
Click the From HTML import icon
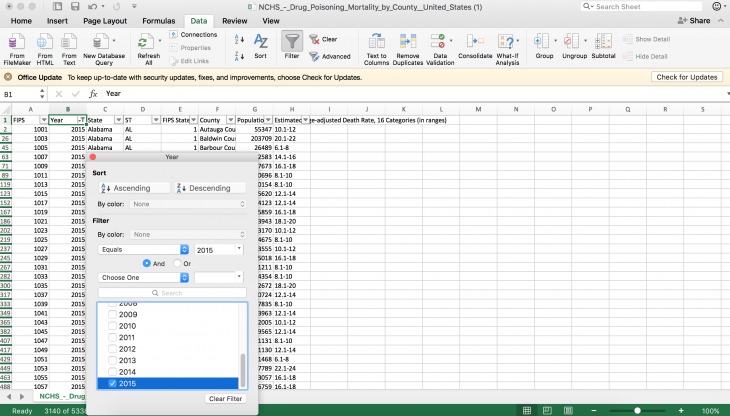tap(45, 43)
